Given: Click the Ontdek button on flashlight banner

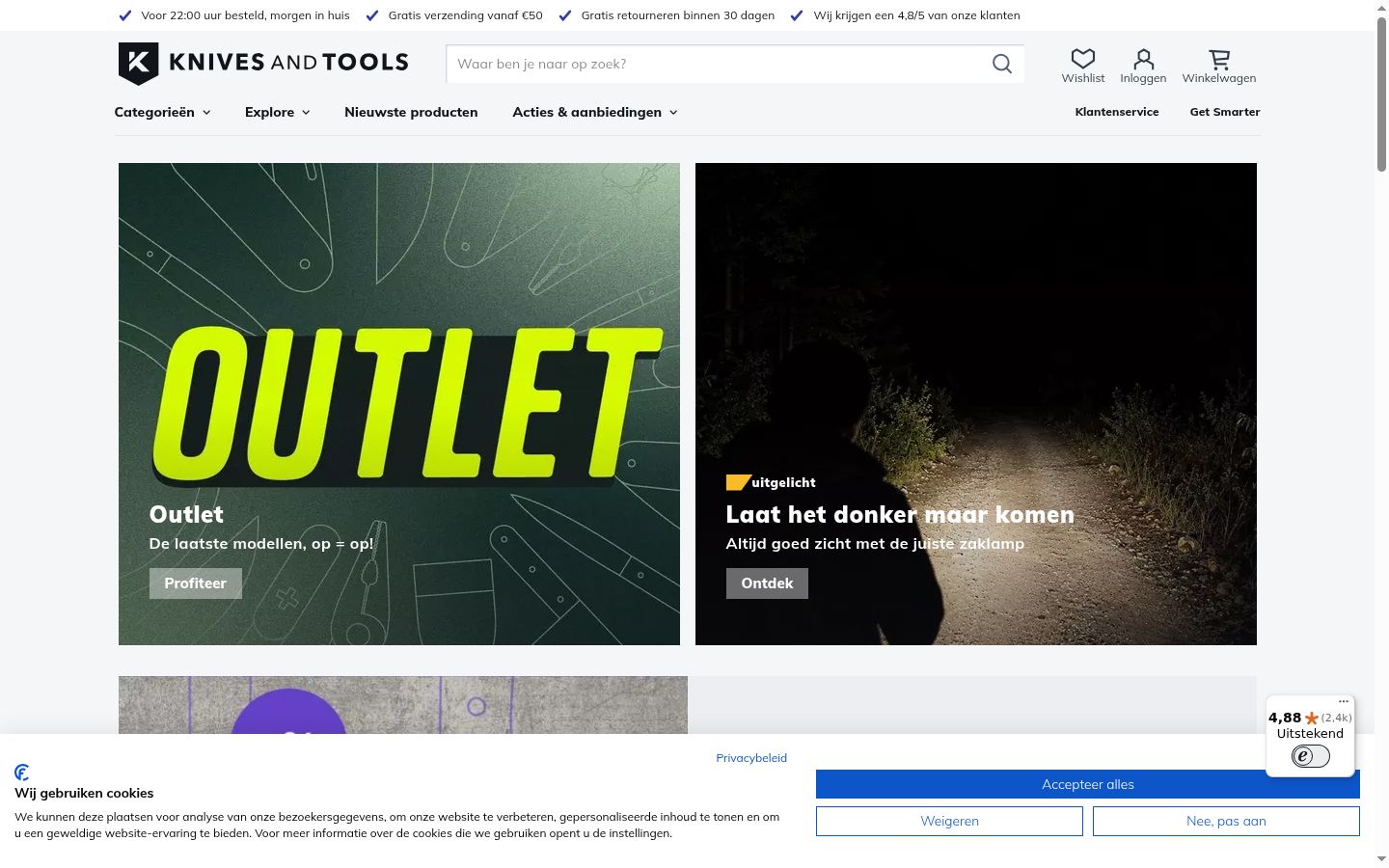Looking at the screenshot, I should [x=767, y=583].
